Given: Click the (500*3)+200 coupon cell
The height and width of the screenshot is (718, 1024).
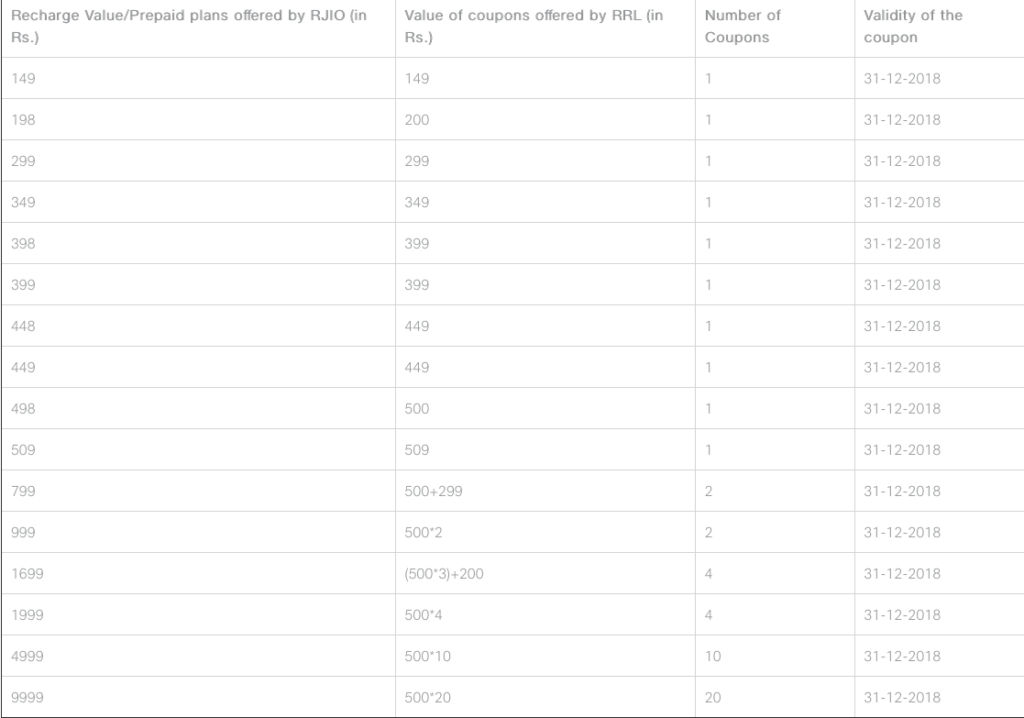Looking at the screenshot, I should 545,573.
